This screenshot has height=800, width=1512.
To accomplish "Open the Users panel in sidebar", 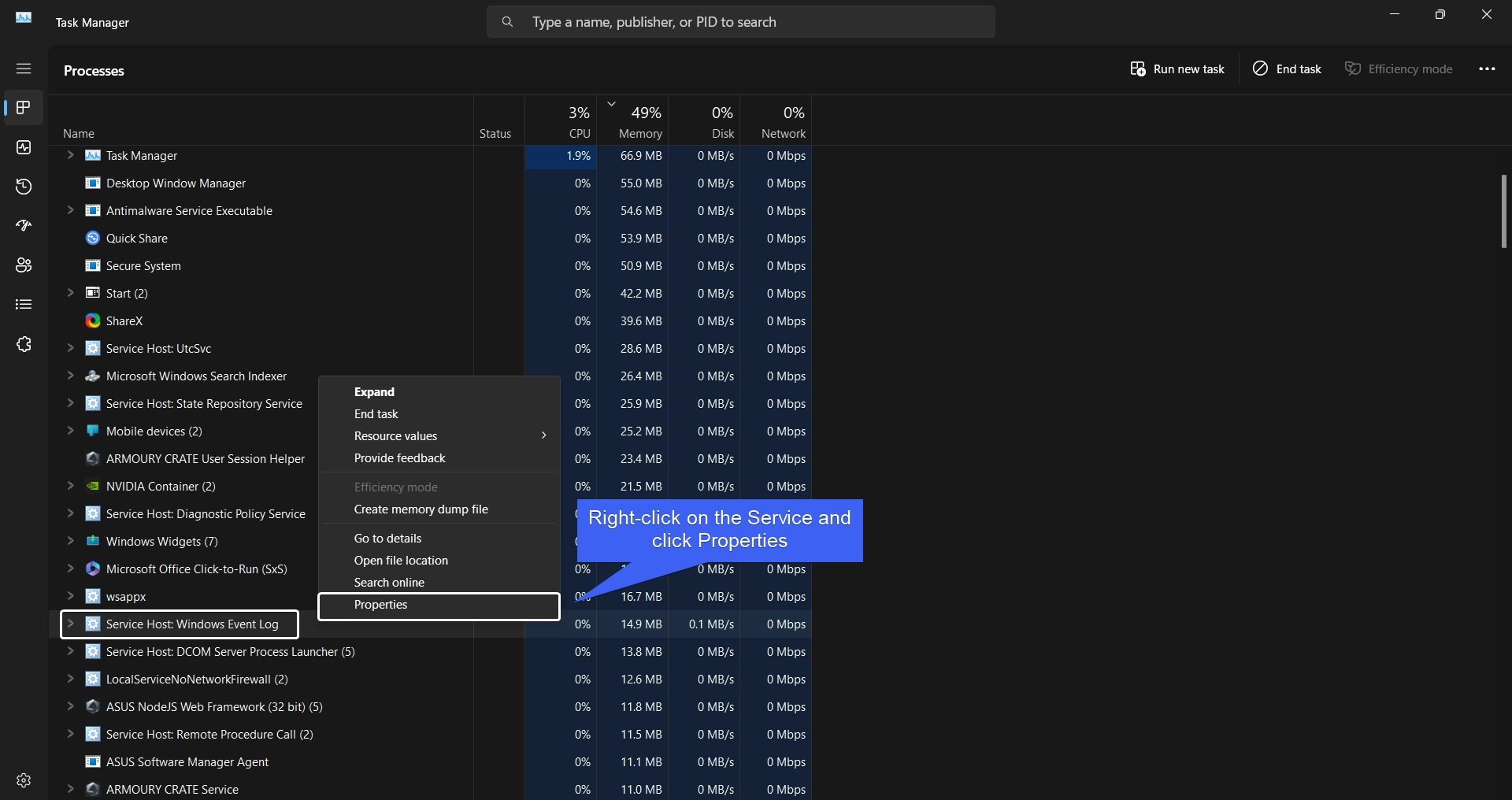I will click(x=24, y=265).
